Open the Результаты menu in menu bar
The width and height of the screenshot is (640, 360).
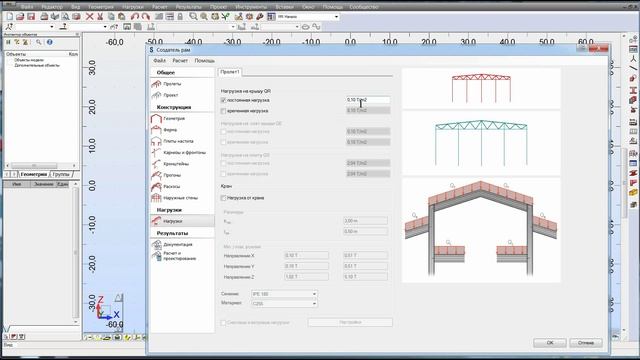pyautogui.click(x=189, y=7)
